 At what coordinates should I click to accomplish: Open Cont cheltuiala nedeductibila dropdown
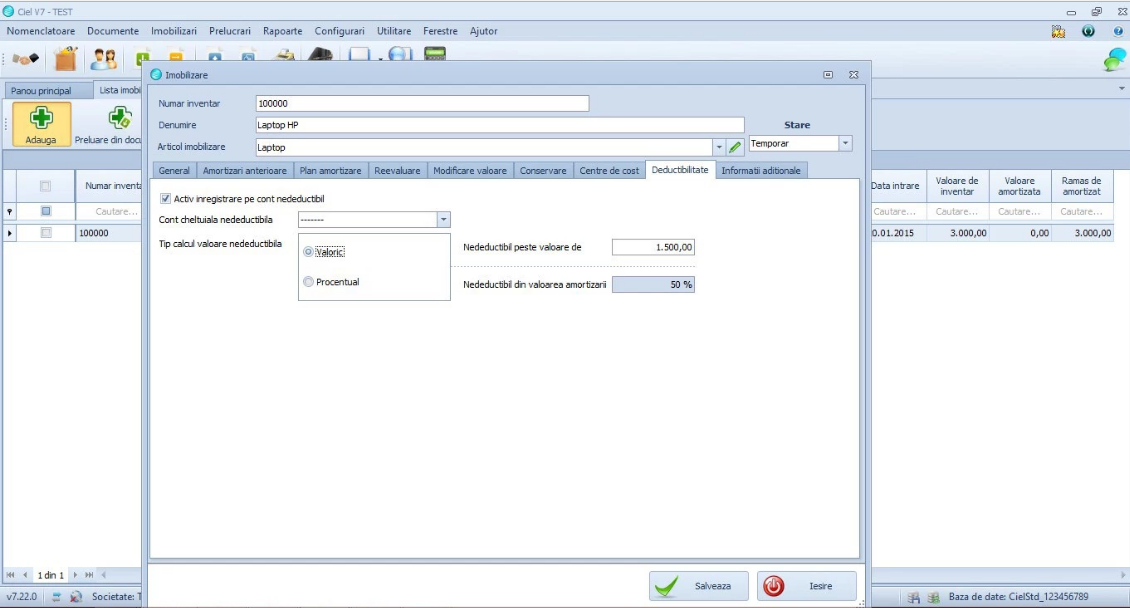pyautogui.click(x=443, y=220)
